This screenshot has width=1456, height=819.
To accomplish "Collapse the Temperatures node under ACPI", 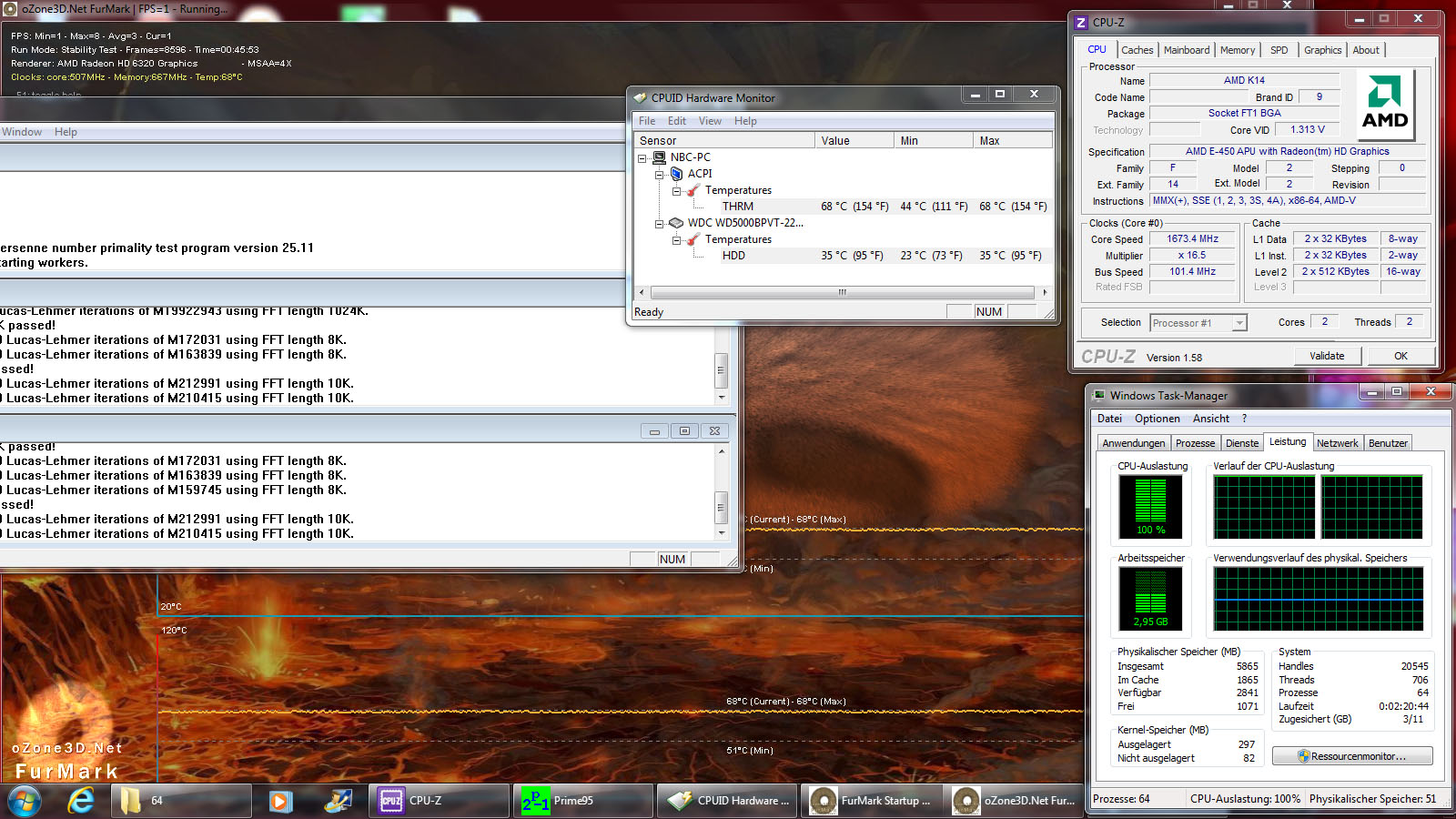I will point(676,190).
